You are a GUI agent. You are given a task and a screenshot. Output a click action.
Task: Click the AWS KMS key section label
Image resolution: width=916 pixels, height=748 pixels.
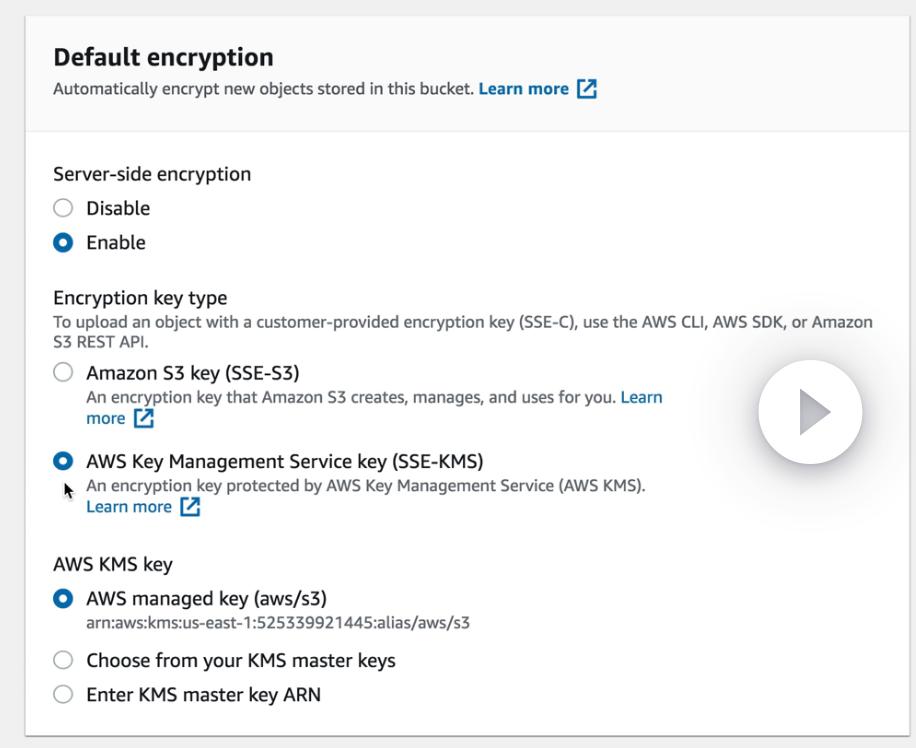113,564
